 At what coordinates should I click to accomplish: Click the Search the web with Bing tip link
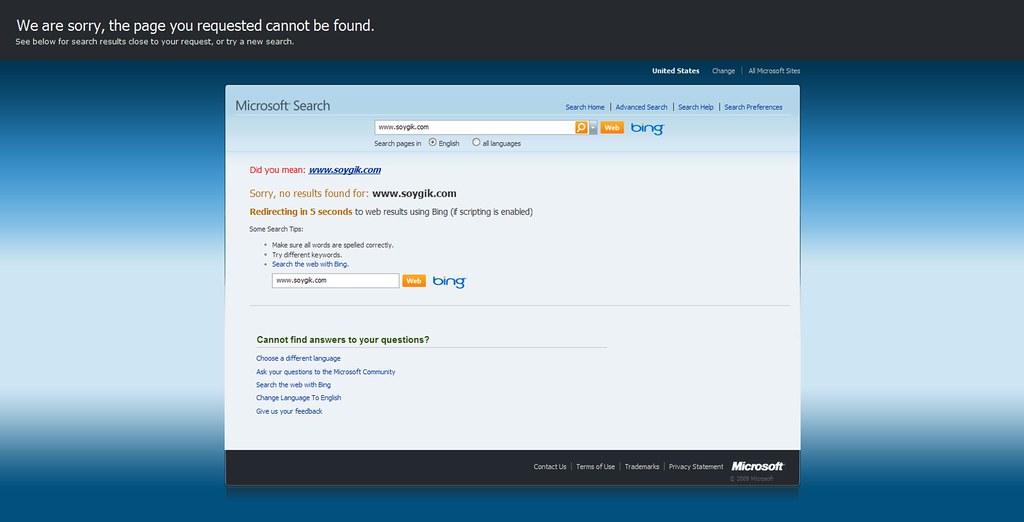pyautogui.click(x=310, y=264)
